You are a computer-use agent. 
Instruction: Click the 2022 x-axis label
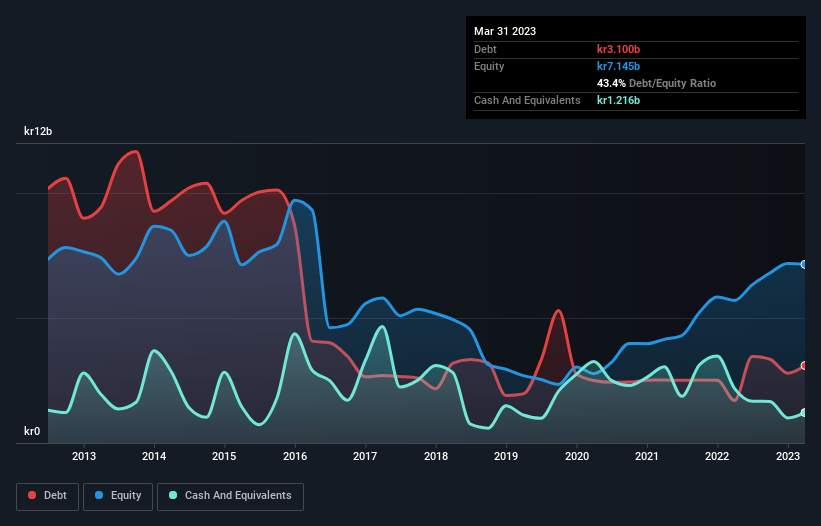pos(717,456)
